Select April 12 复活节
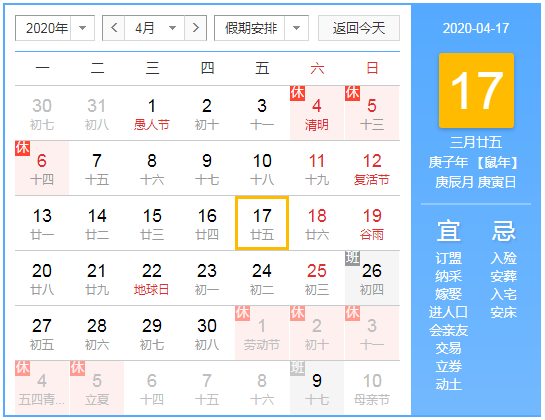Screen dimensions: 545x420 (372, 168)
